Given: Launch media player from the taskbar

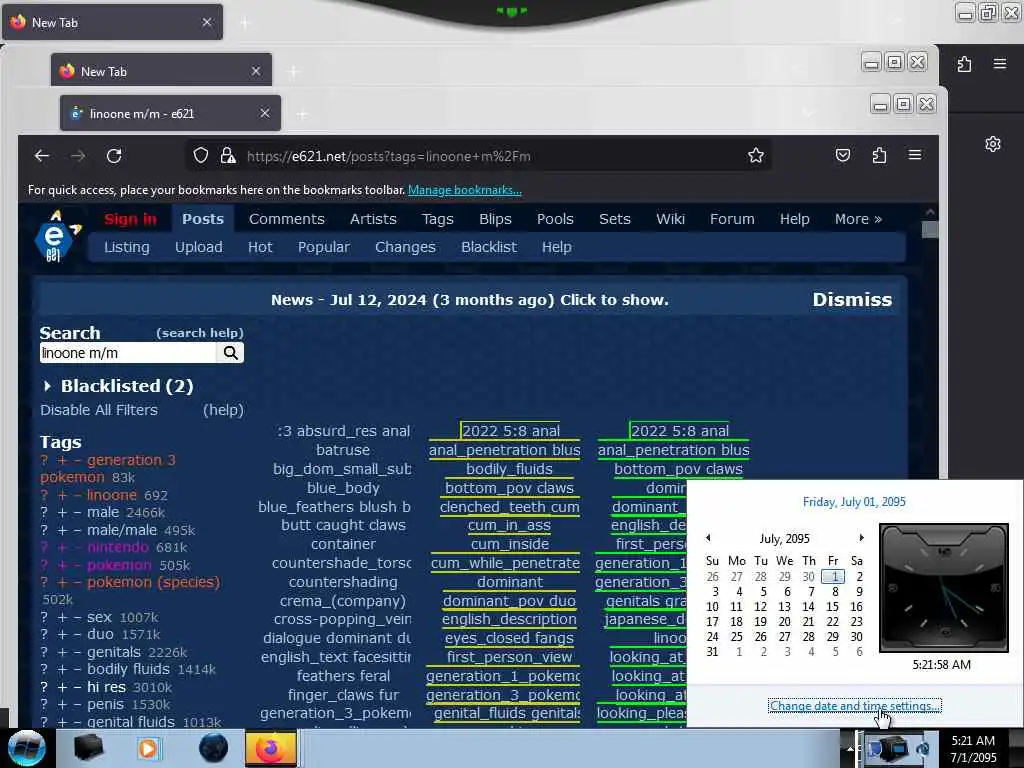Looking at the screenshot, I should click(148, 748).
